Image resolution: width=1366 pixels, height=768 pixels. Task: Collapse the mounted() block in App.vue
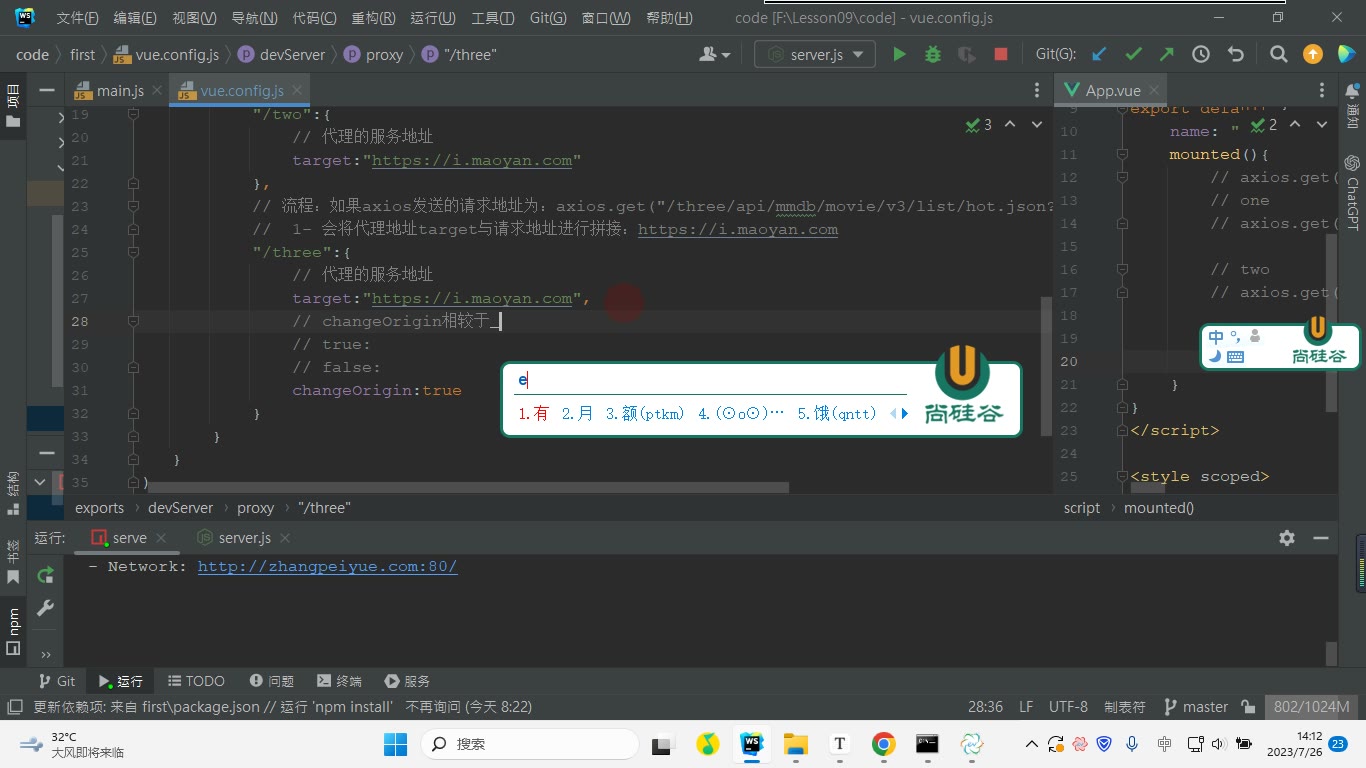coord(1122,155)
